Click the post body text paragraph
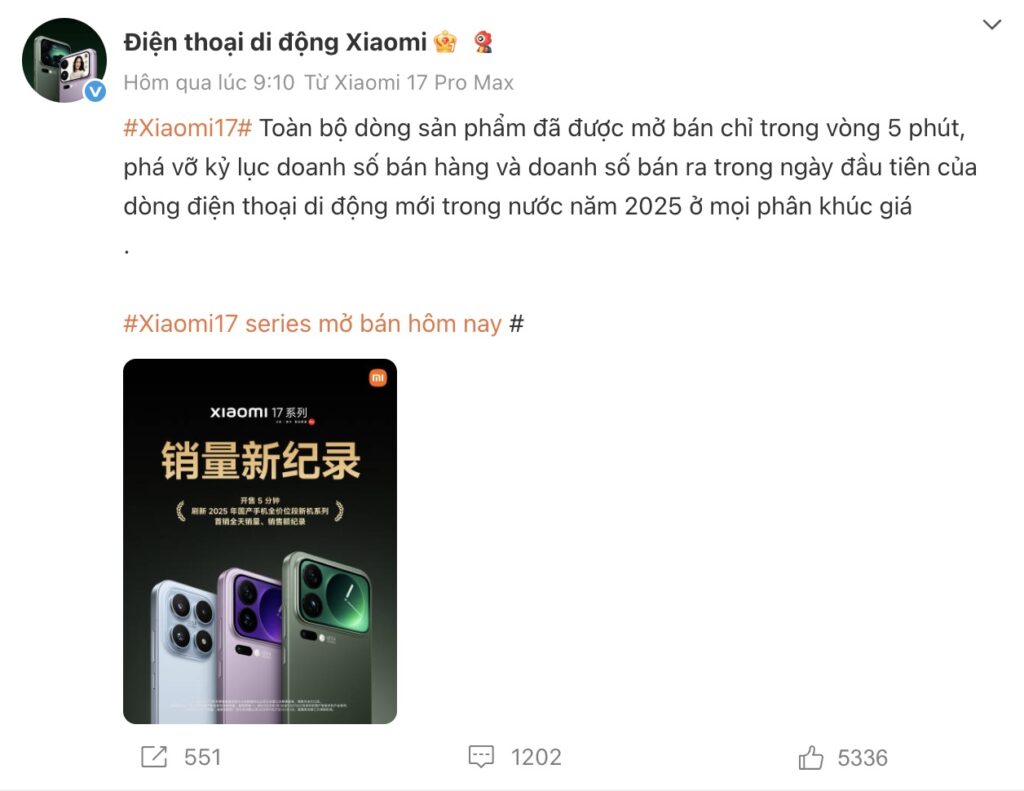 pos(550,168)
